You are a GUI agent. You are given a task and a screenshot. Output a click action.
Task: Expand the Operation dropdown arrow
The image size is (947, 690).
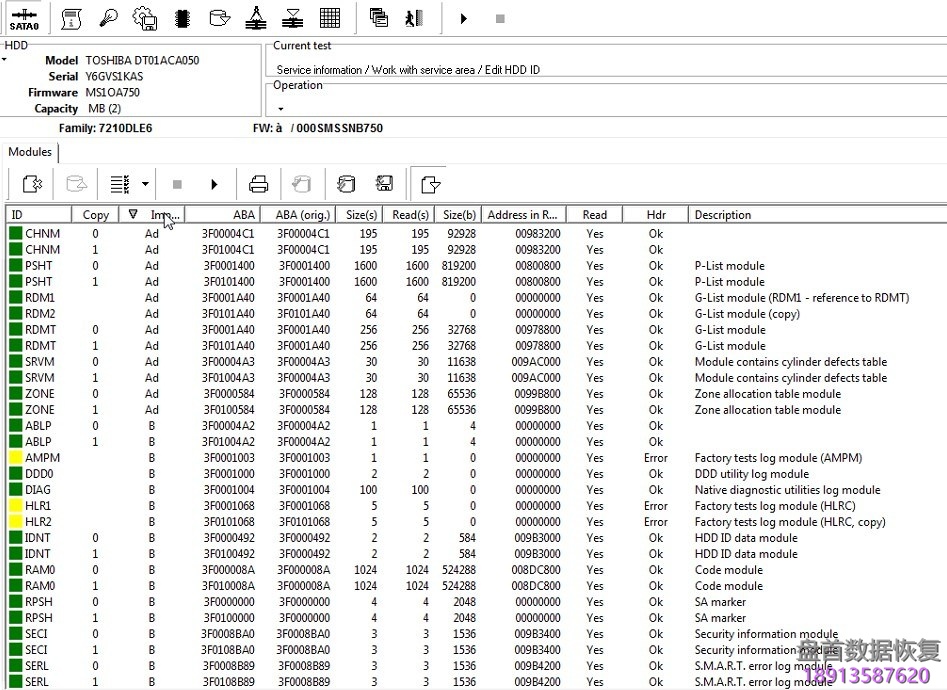tap(280, 108)
